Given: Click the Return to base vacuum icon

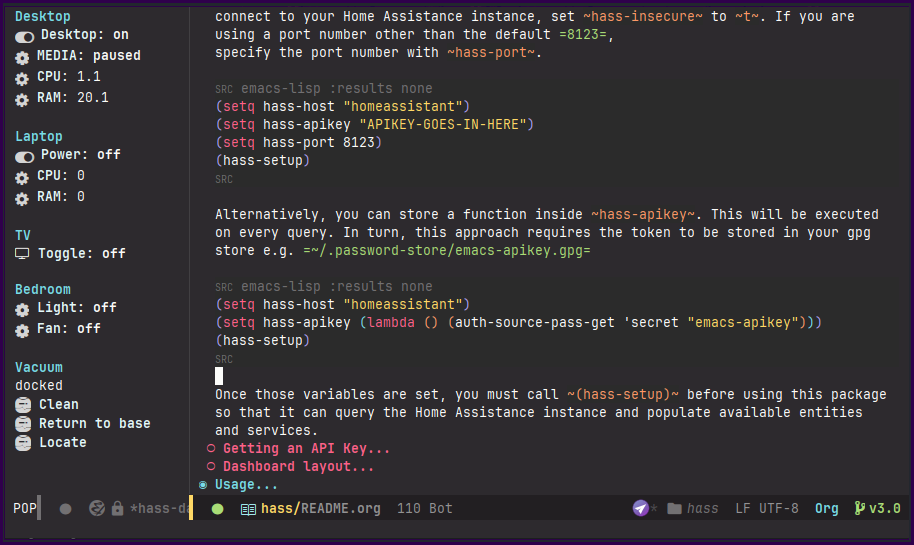Looking at the screenshot, I should point(23,424).
